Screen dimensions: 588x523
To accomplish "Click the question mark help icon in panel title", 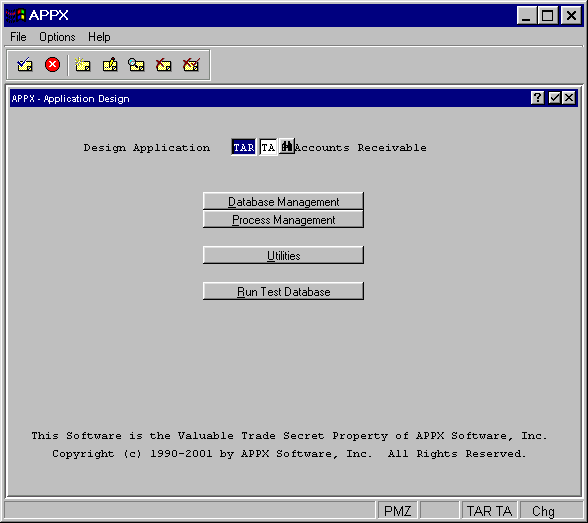I will click(537, 98).
